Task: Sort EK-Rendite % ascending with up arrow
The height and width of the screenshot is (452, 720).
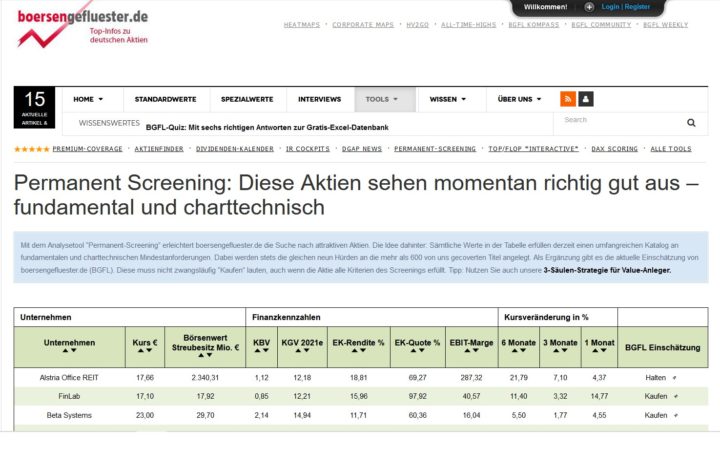Action: 354,350
